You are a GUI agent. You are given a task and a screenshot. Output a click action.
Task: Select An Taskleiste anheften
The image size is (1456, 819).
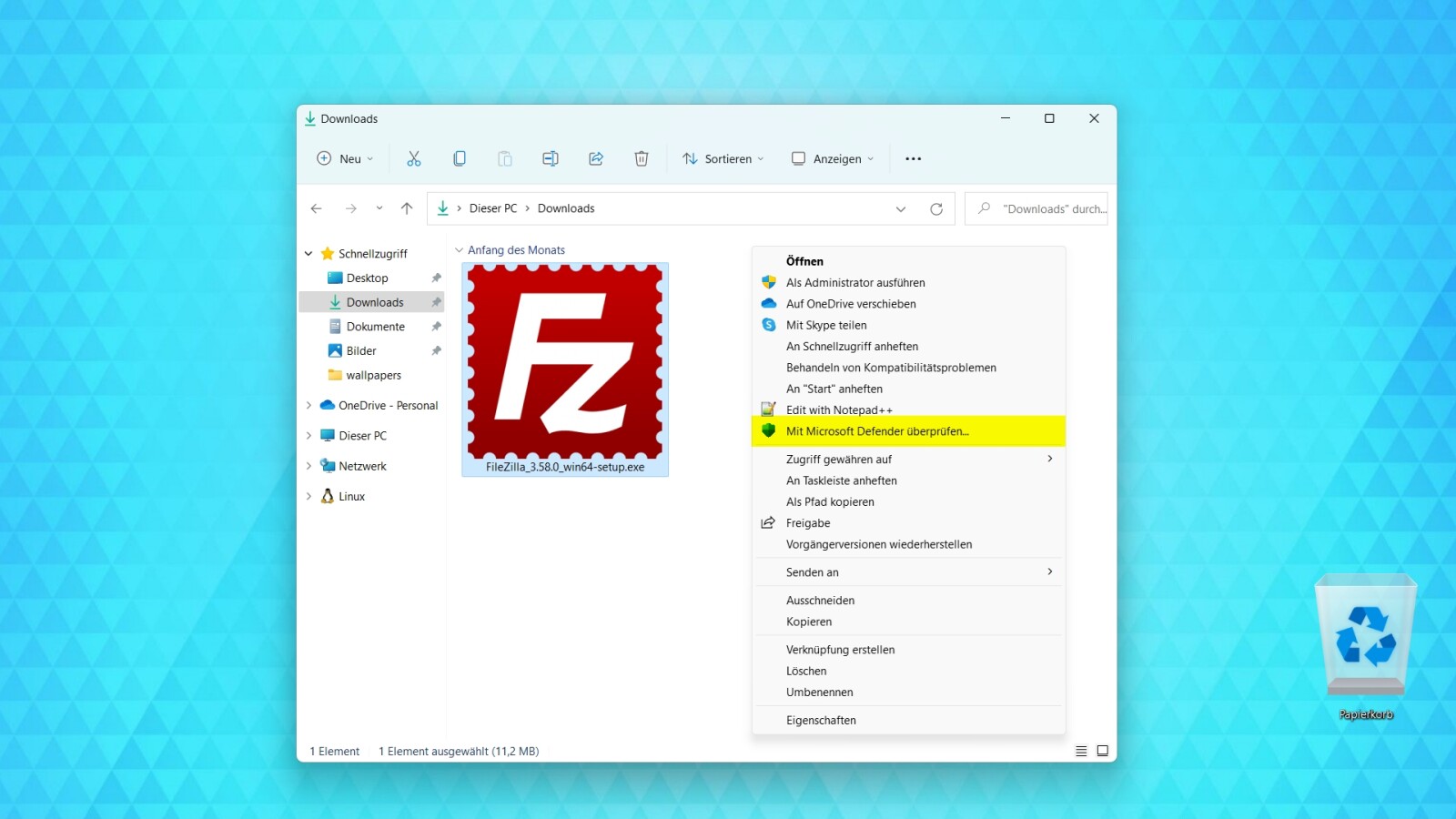click(x=908, y=480)
